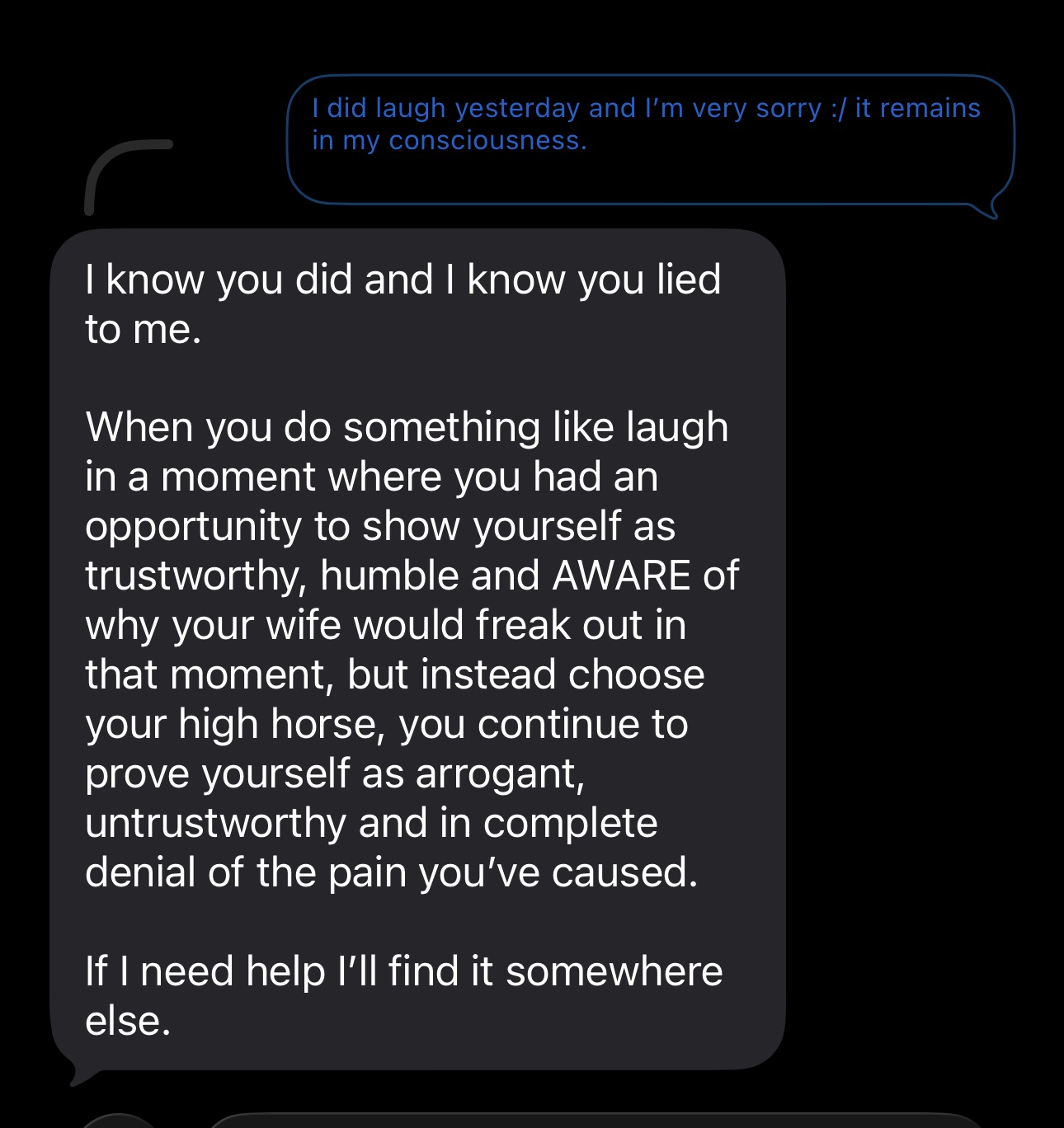1064x1128 pixels.
Task: Click the 'find it somewhere else' closing paragraph
Action: point(403,996)
